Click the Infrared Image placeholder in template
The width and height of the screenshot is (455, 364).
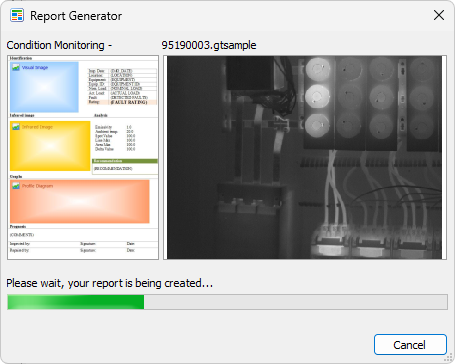click(50, 146)
